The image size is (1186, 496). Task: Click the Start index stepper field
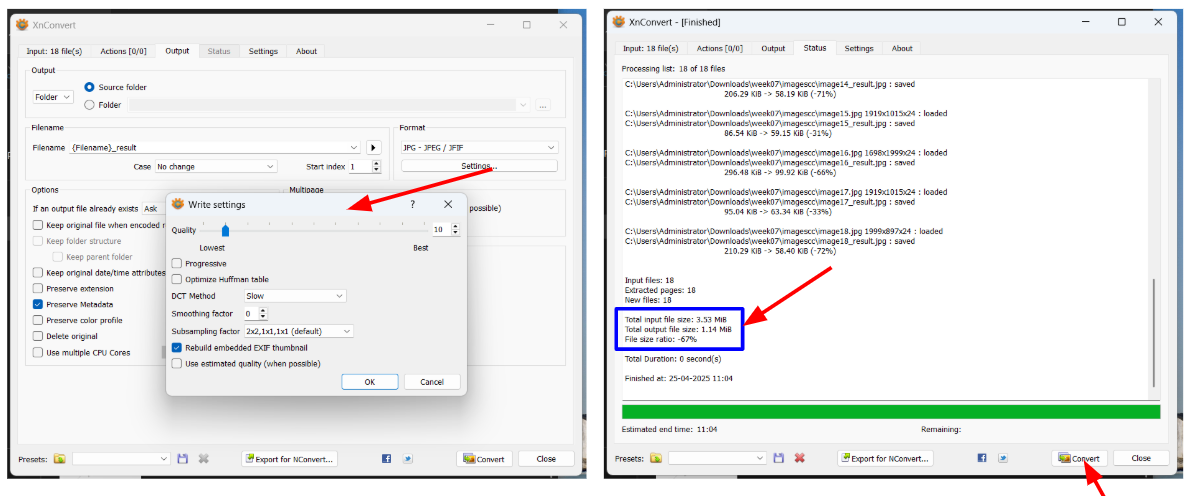coord(365,166)
